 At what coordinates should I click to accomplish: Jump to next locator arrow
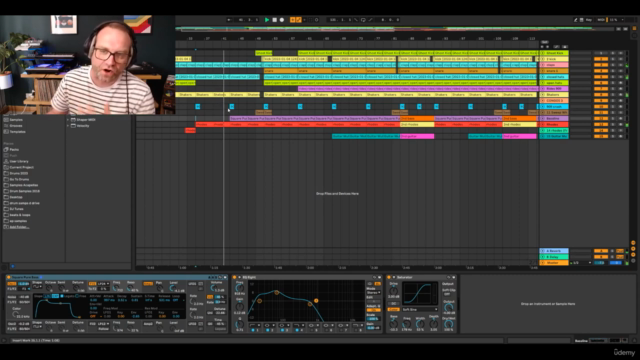tap(547, 47)
